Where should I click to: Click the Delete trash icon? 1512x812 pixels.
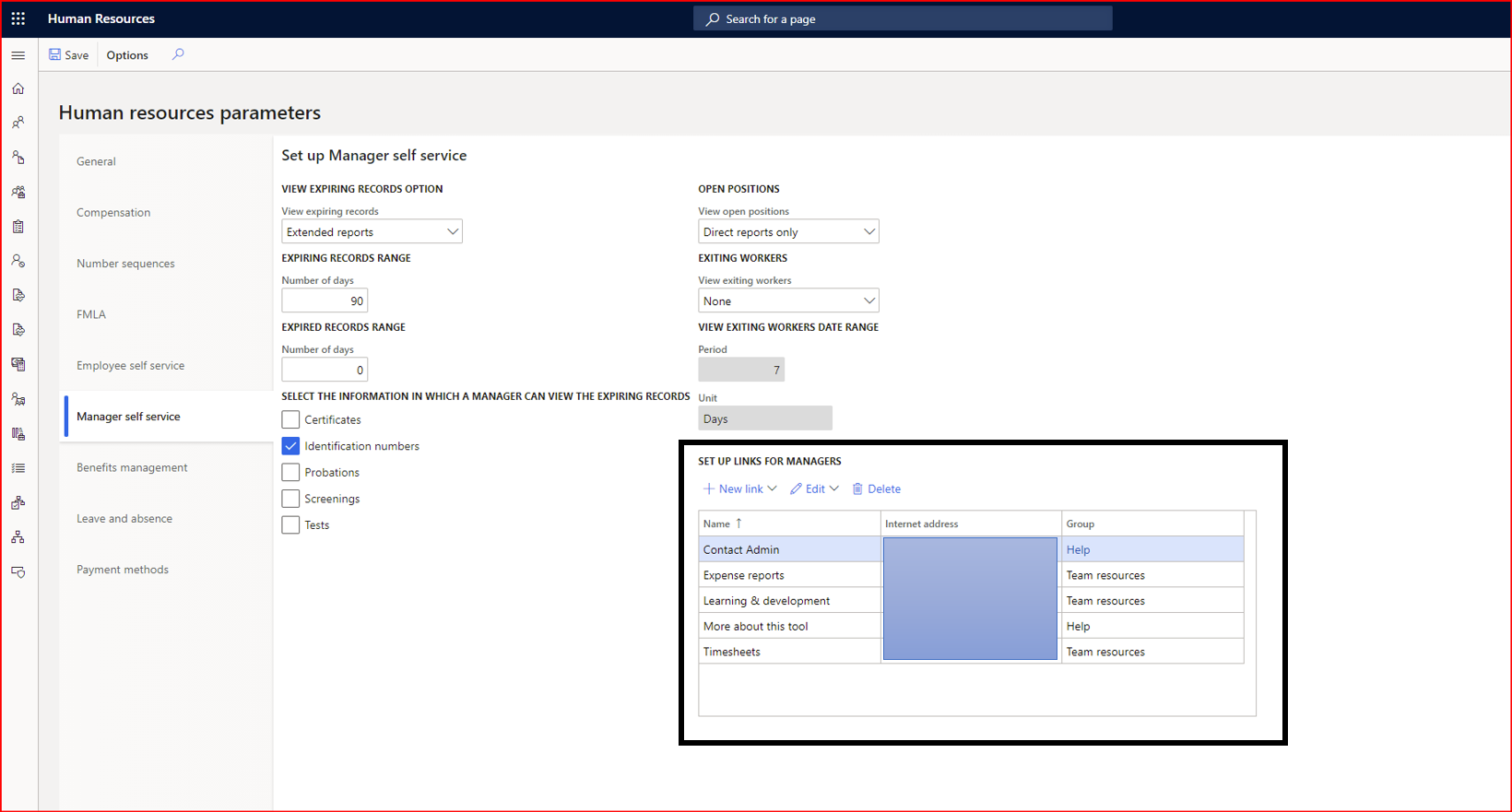tap(857, 489)
